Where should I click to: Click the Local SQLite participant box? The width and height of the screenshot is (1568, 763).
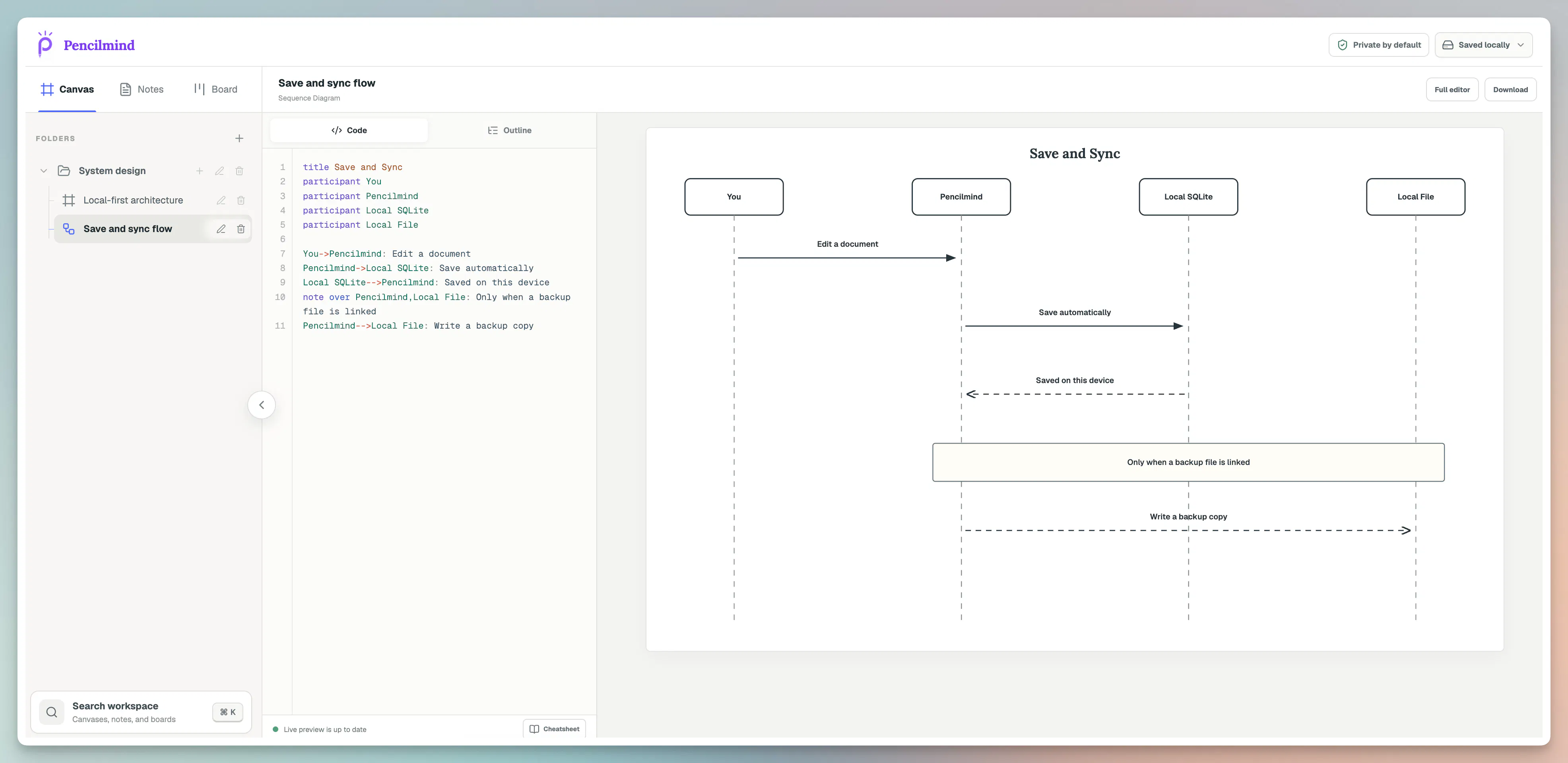point(1188,197)
